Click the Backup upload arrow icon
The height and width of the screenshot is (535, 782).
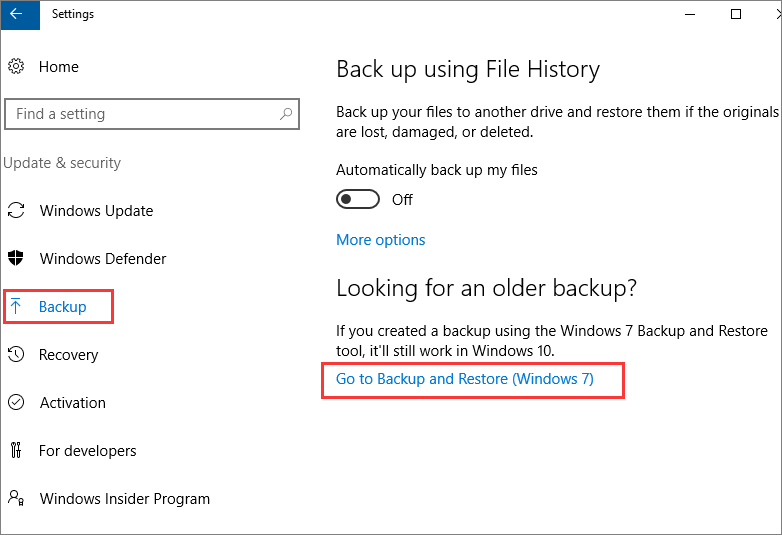click(16, 307)
